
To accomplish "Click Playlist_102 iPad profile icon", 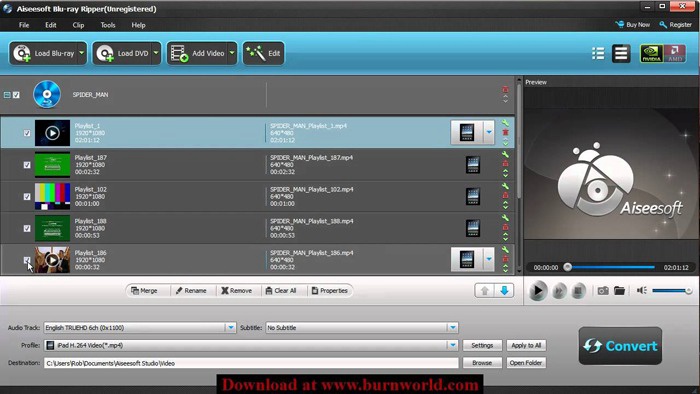I will pyautogui.click(x=473, y=196).
